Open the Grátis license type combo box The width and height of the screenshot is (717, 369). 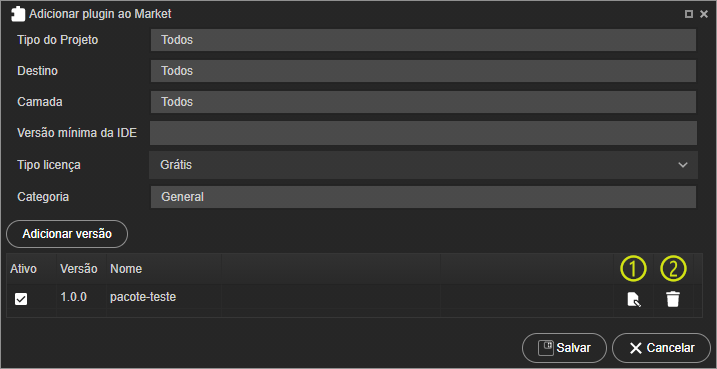[423, 165]
